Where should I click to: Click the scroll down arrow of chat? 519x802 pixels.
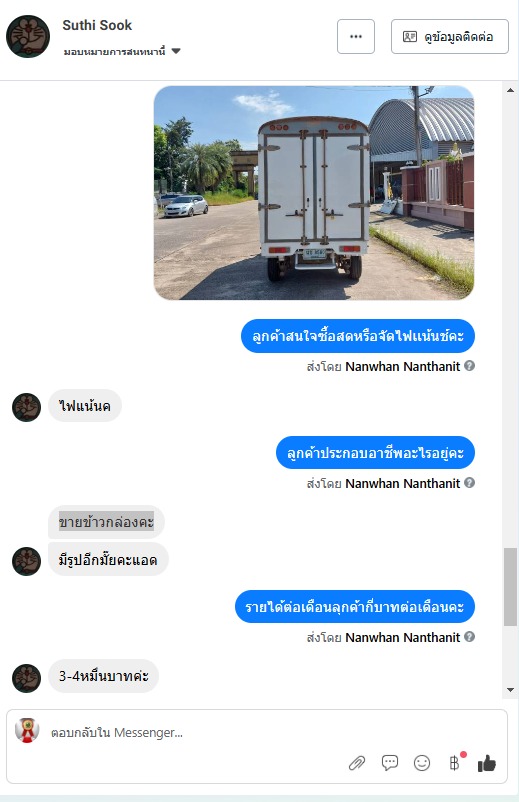pos(510,689)
